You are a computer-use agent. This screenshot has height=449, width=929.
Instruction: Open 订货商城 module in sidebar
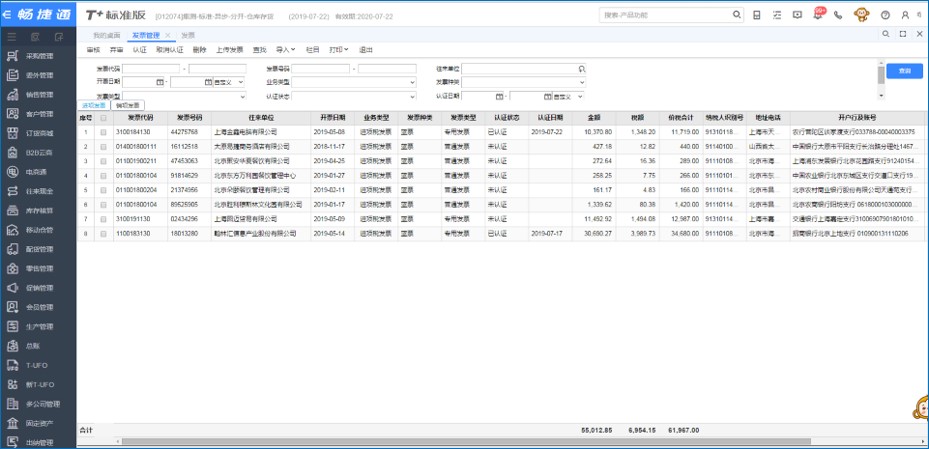pos(39,133)
